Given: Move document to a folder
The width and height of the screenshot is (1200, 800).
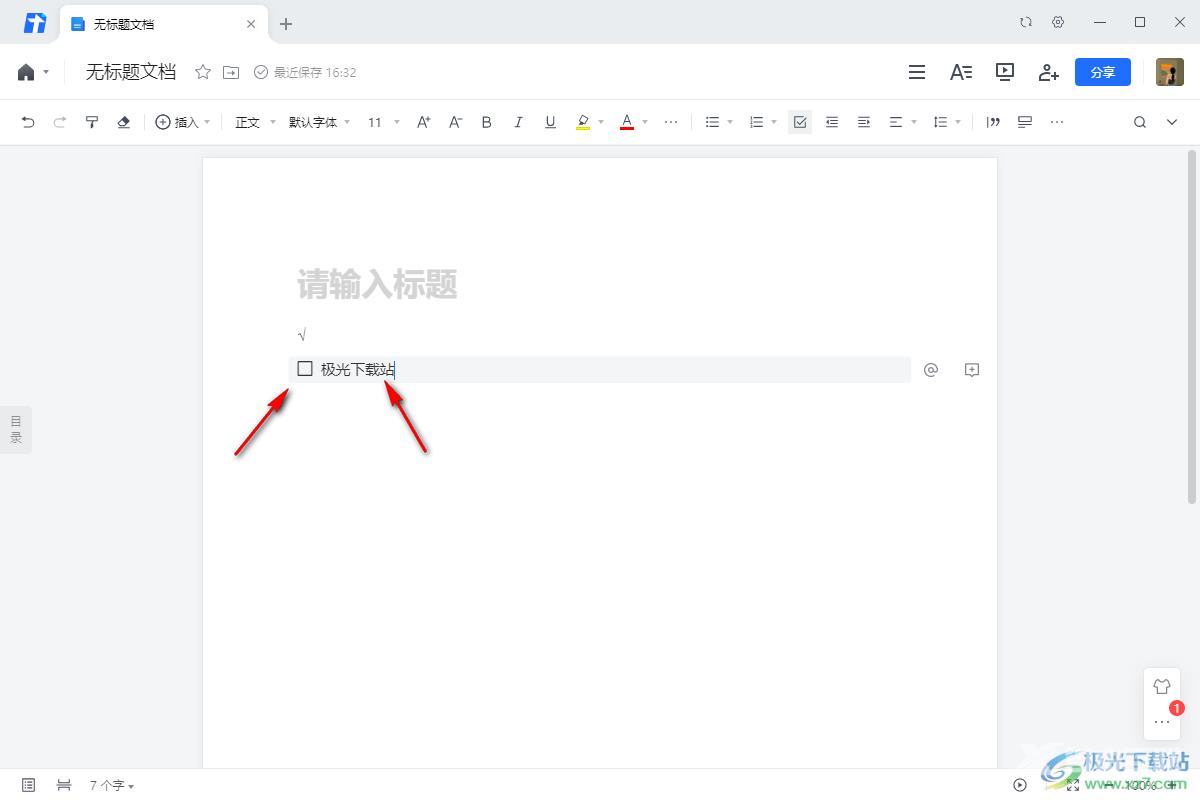Looking at the screenshot, I should click(231, 72).
